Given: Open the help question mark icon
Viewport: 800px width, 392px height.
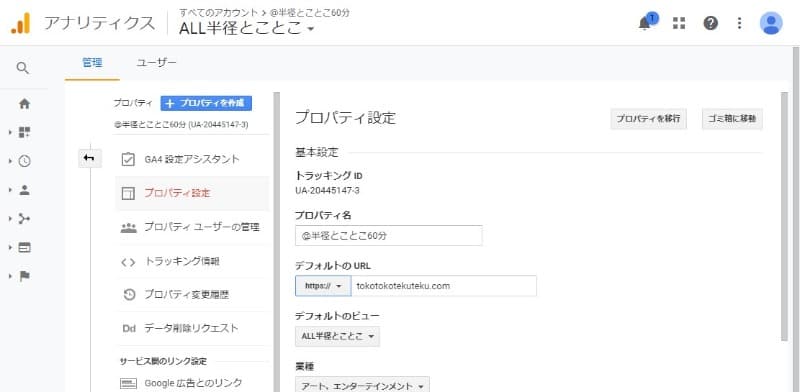Looking at the screenshot, I should click(710, 23).
